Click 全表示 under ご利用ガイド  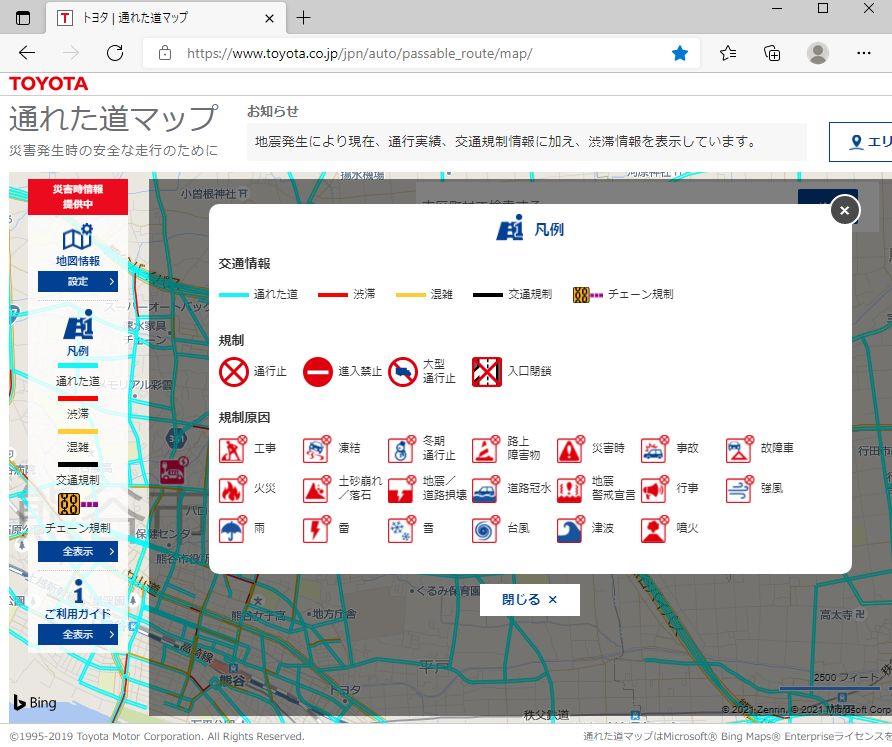pyautogui.click(x=78, y=634)
